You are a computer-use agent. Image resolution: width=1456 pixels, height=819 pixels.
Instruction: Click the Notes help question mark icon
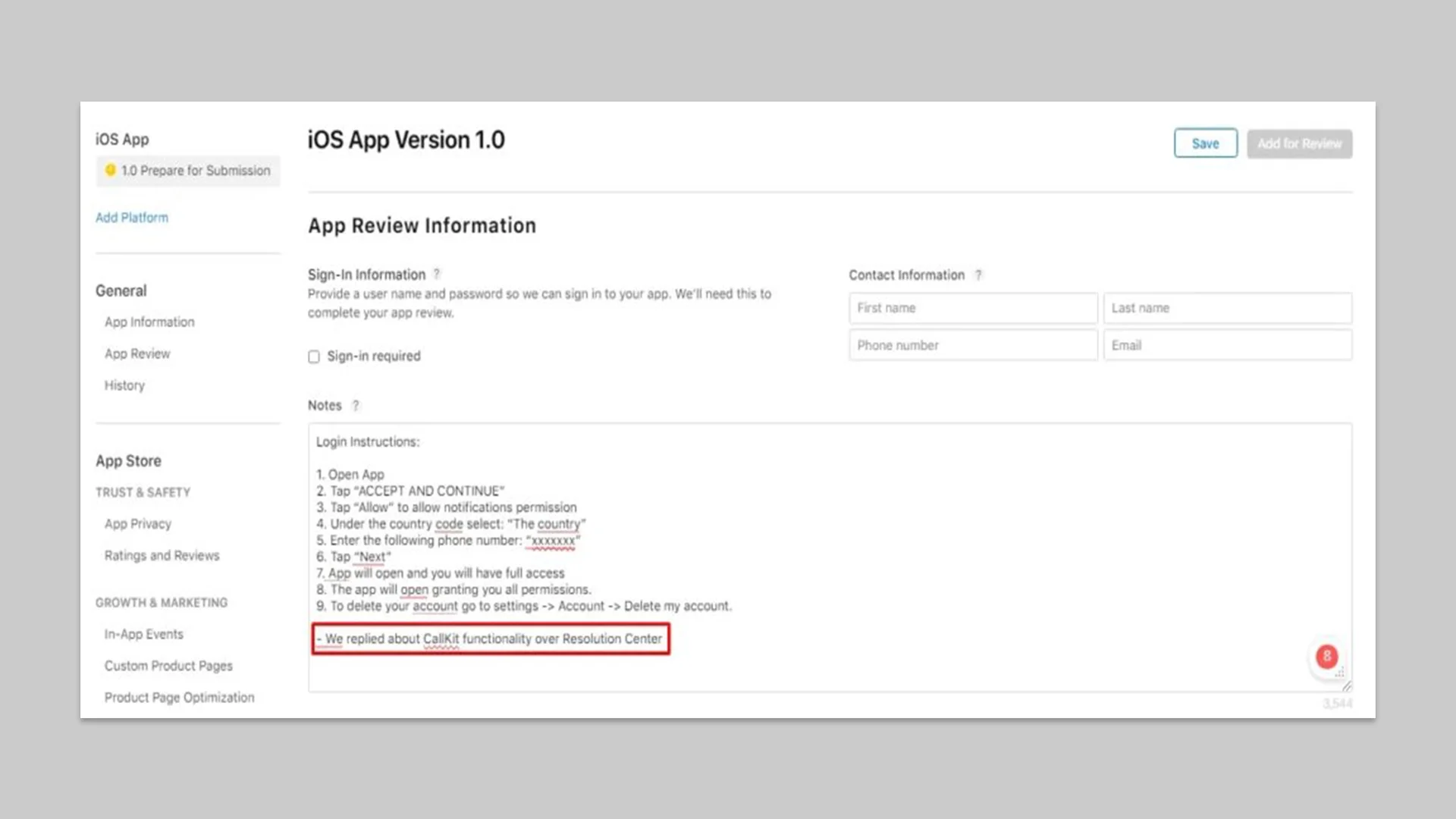(355, 406)
